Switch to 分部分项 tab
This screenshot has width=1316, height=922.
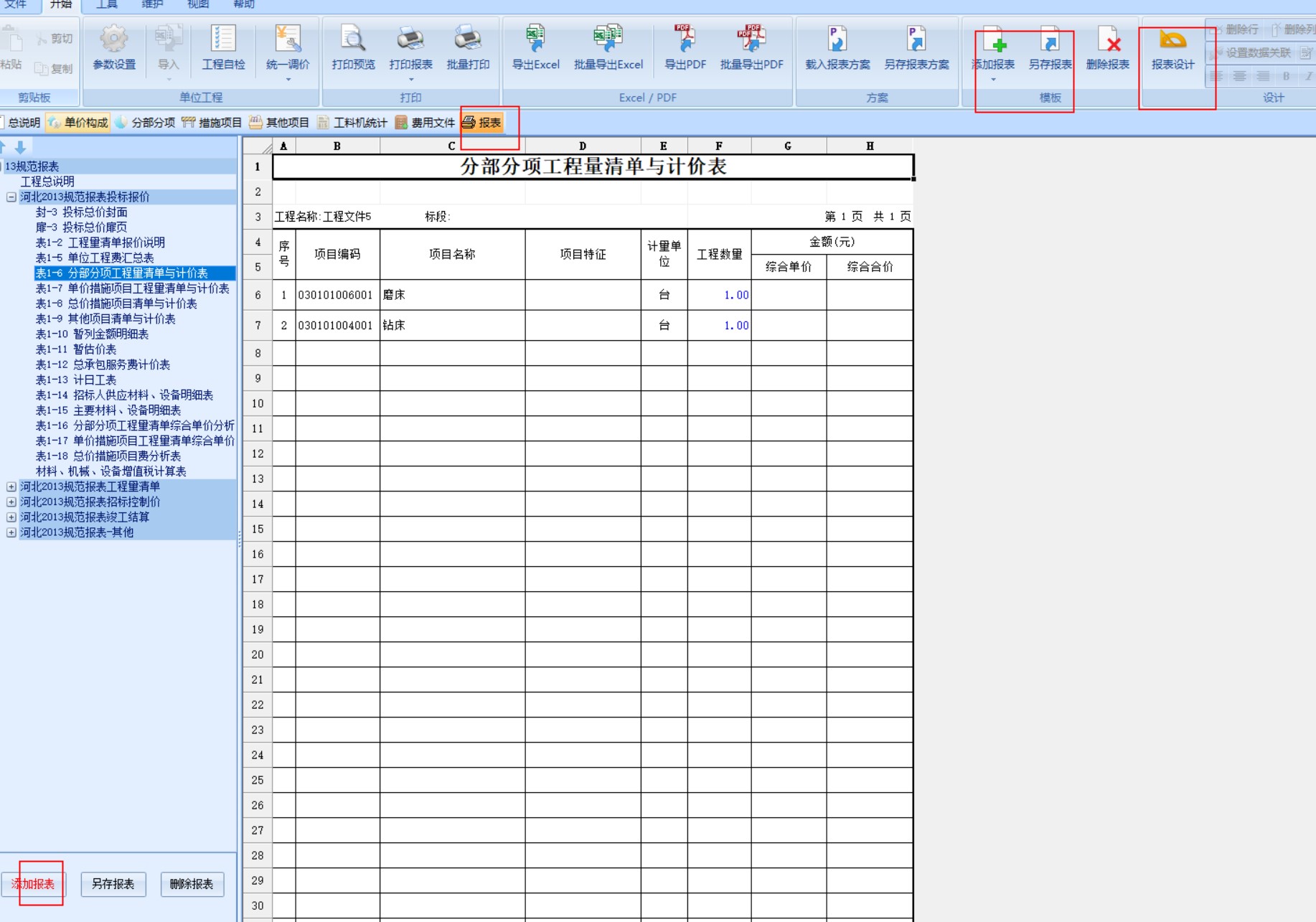click(x=145, y=123)
